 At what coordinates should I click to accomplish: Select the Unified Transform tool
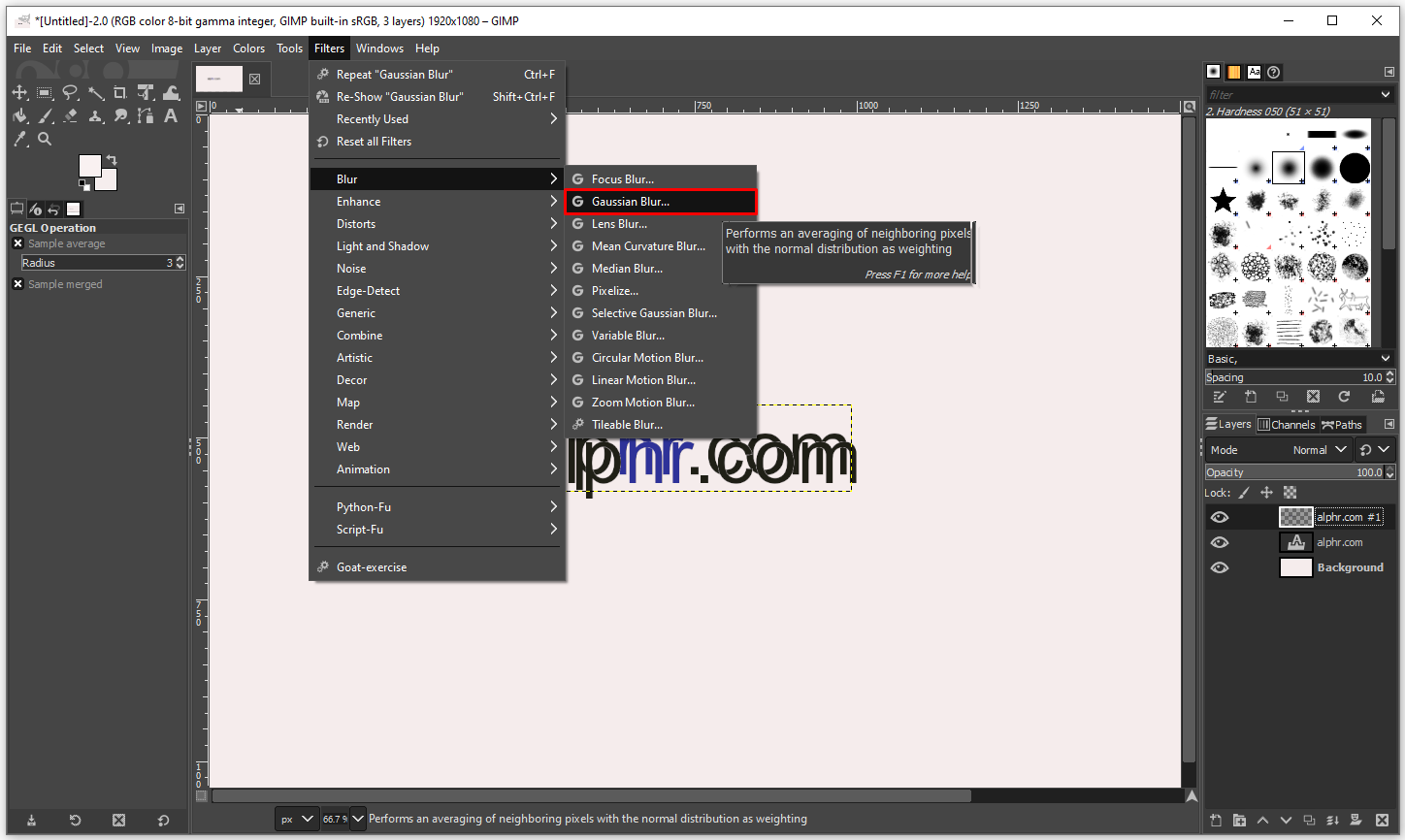pos(146,93)
